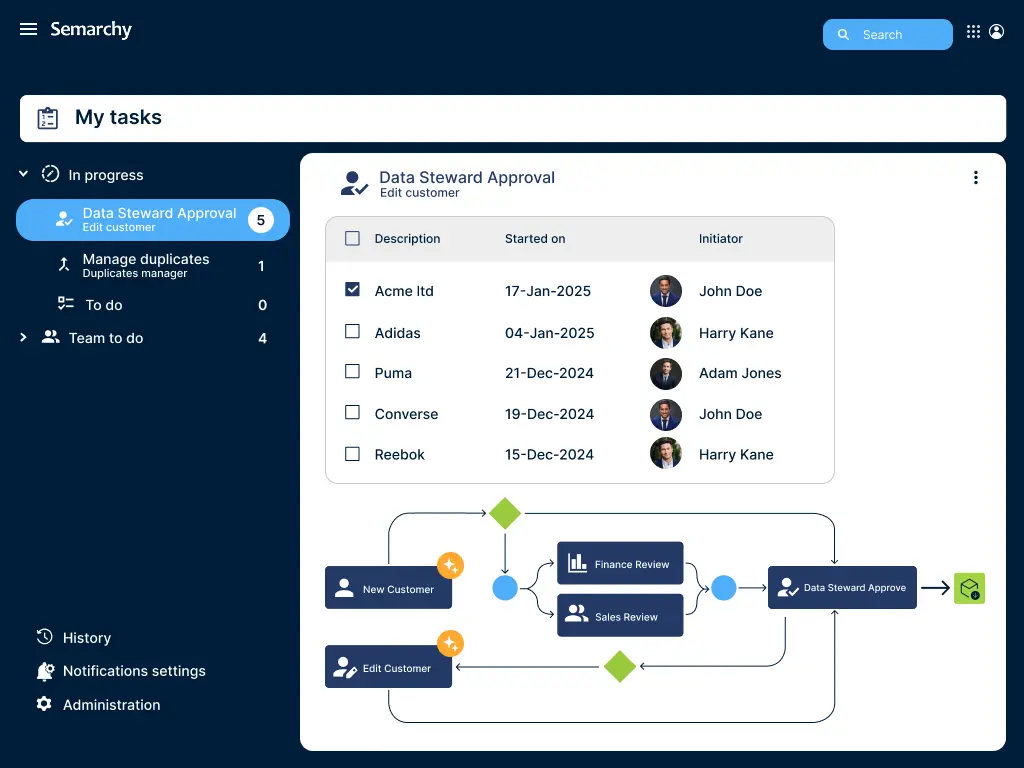Click the bottom green diamond gateway
The width and height of the screenshot is (1024, 768).
click(620, 666)
